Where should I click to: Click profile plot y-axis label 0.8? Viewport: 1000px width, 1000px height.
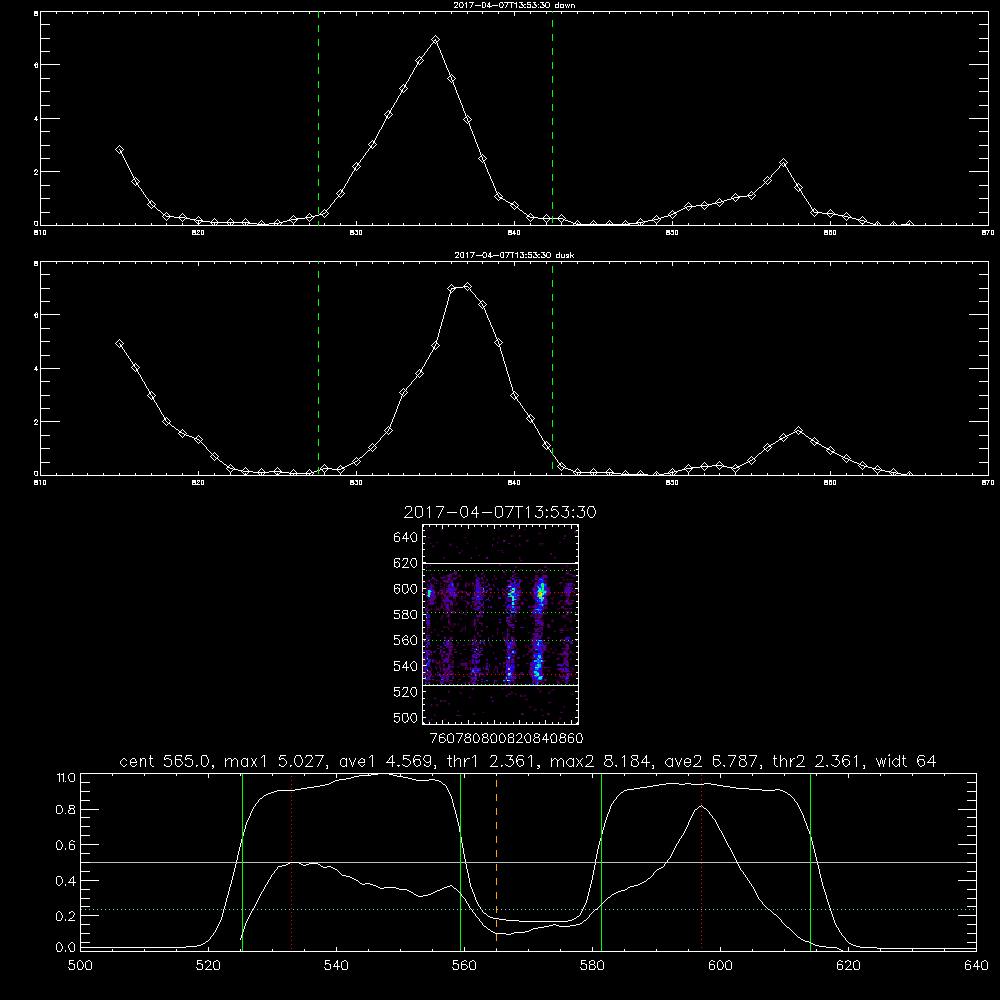coord(66,810)
